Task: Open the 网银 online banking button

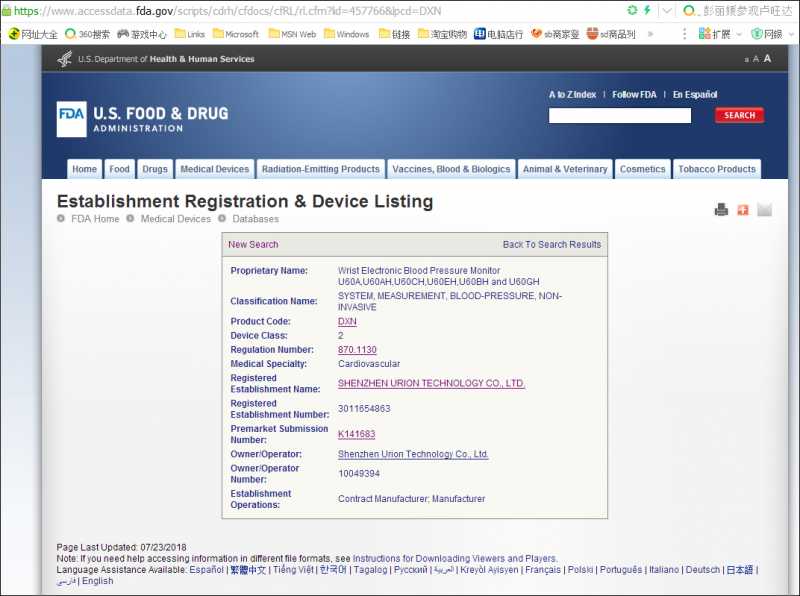Action: pos(767,34)
